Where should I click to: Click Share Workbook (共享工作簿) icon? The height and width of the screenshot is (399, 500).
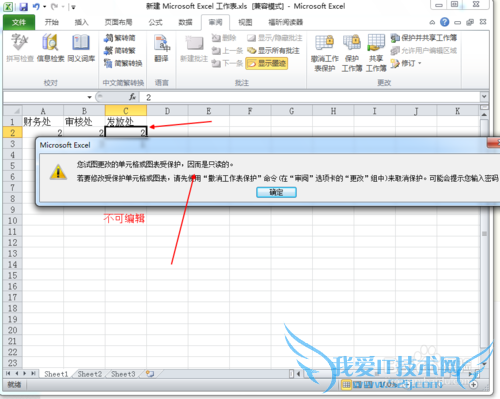[376, 53]
